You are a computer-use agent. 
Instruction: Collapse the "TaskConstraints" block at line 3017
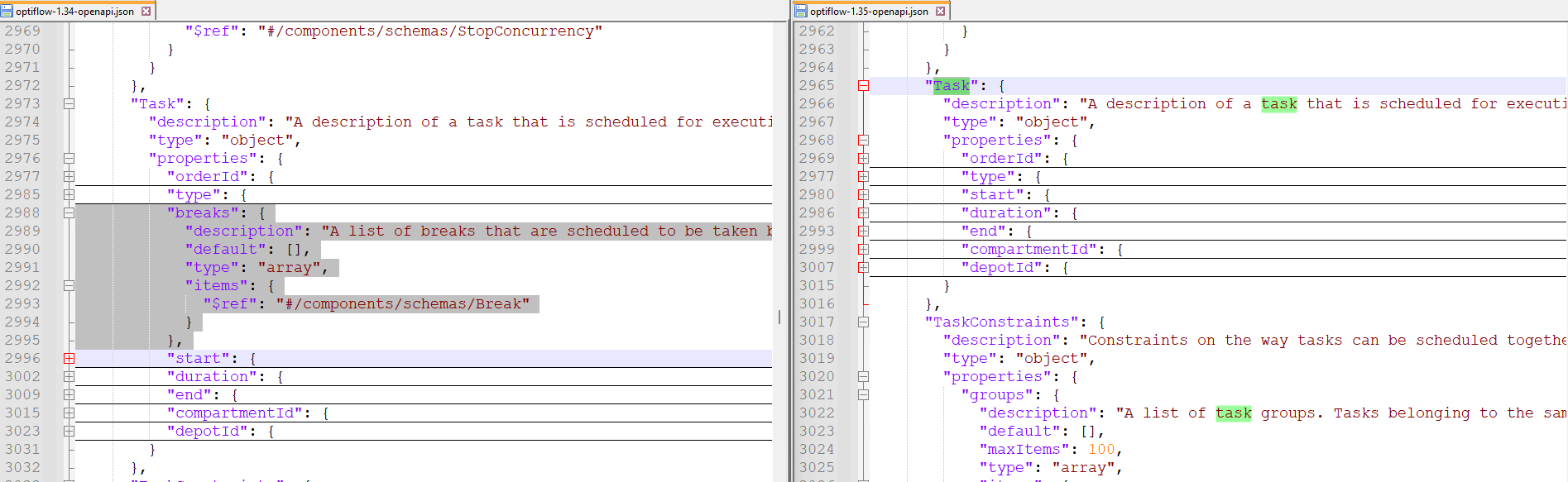tap(863, 322)
